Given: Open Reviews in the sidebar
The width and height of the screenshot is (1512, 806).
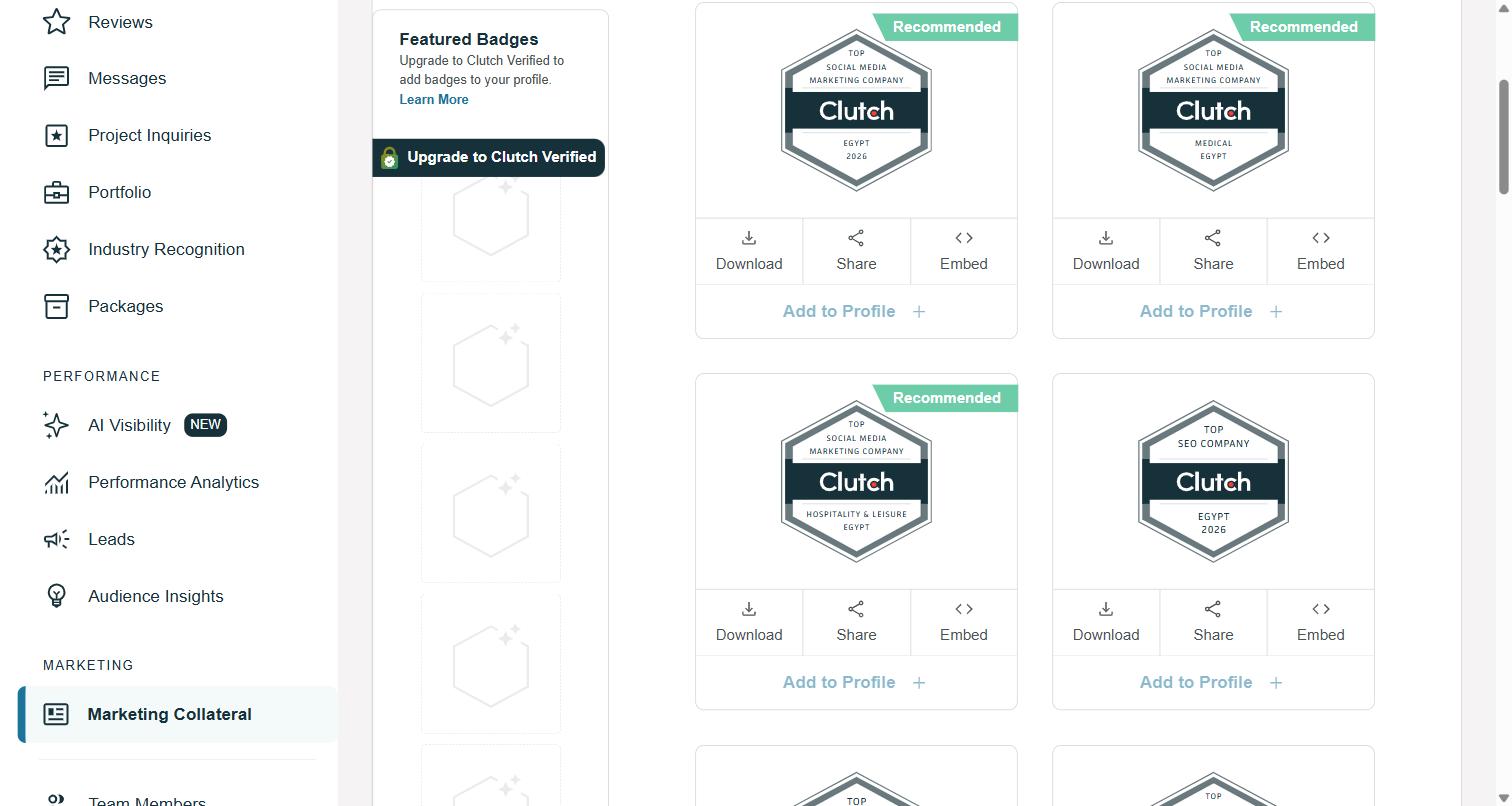Looking at the screenshot, I should (120, 22).
